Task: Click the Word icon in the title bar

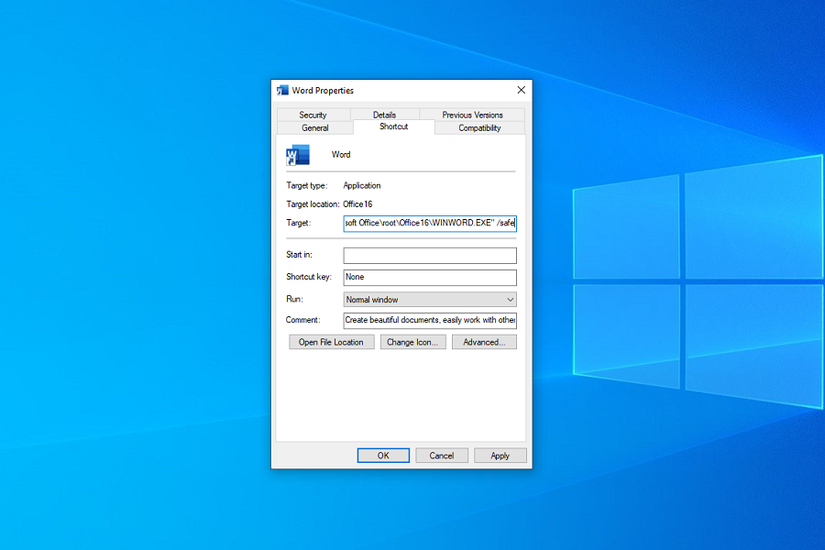Action: point(283,90)
